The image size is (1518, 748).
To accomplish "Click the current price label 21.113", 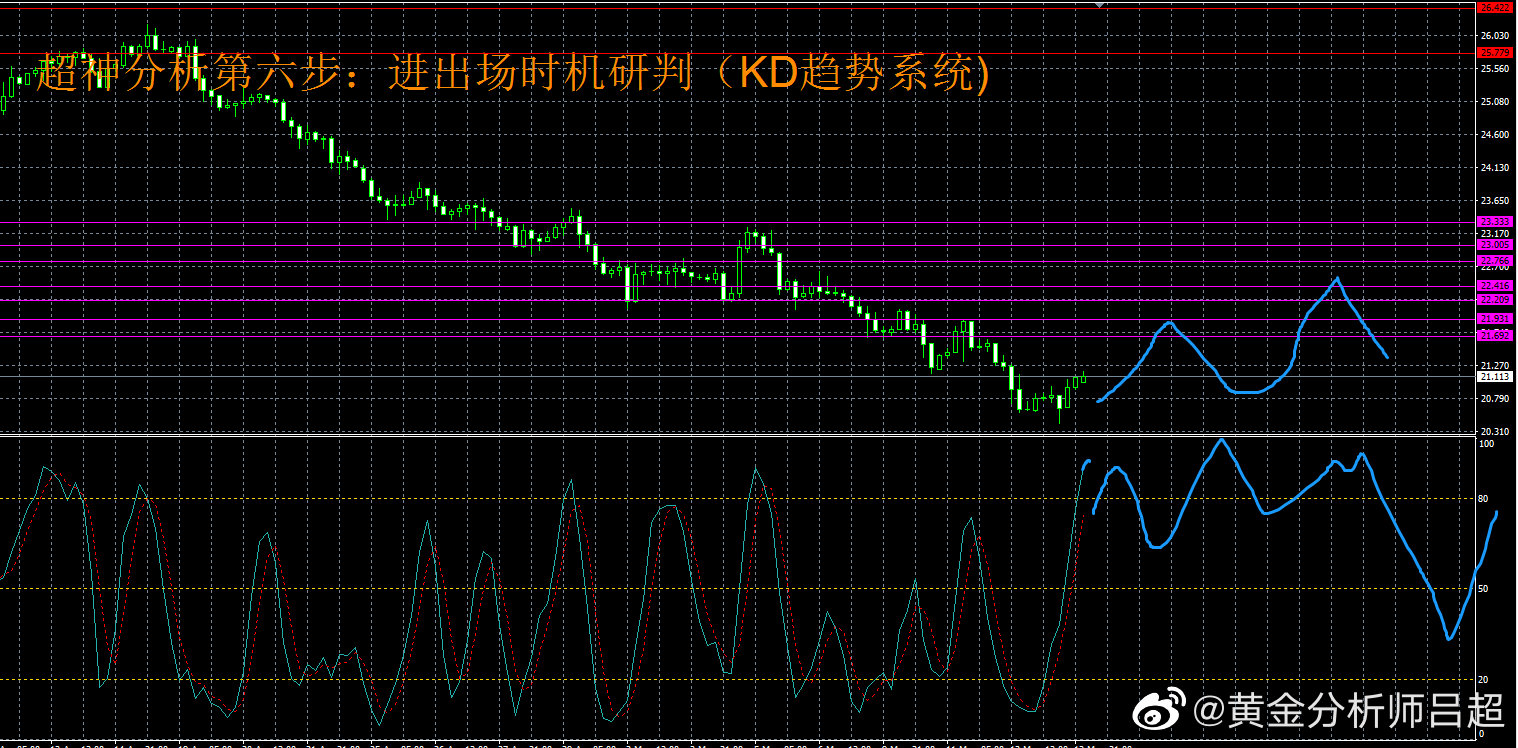I will pyautogui.click(x=1495, y=377).
